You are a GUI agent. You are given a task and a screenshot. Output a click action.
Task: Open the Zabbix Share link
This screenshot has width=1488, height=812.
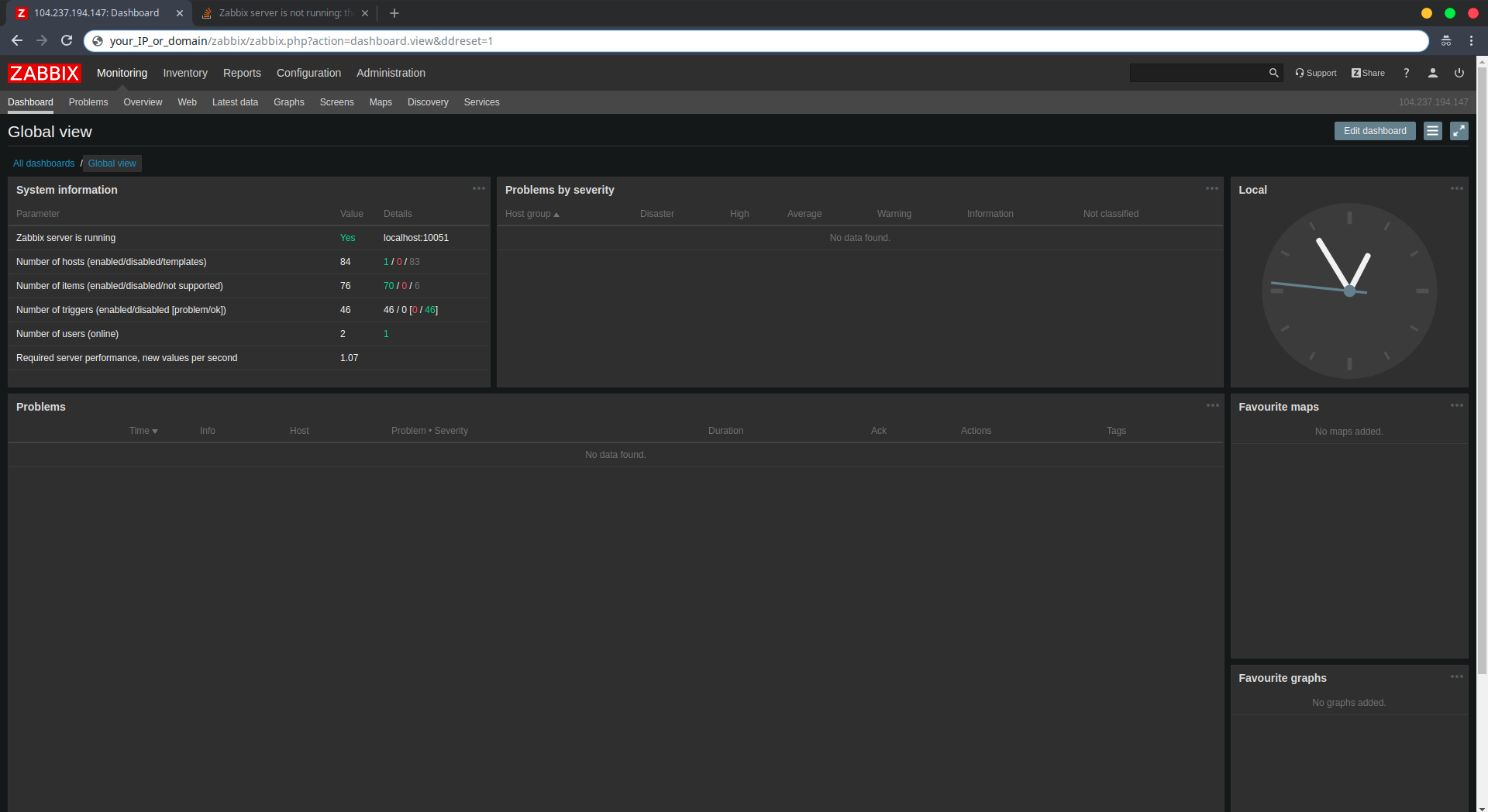coord(1368,73)
